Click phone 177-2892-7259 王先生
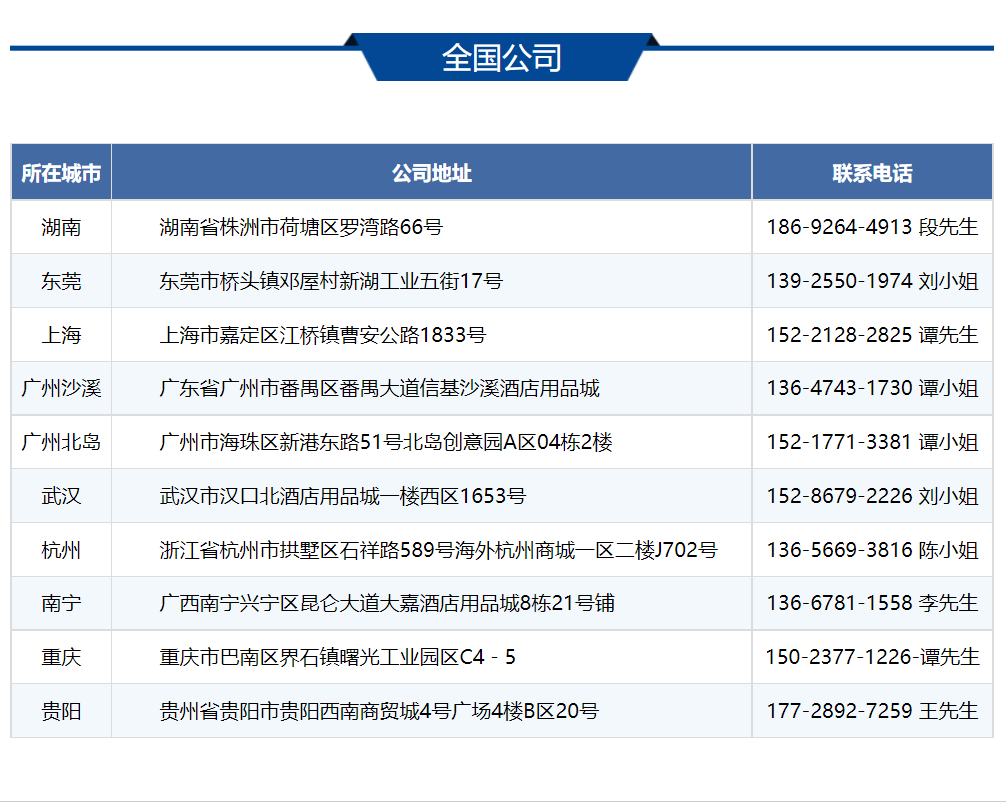The height and width of the screenshot is (803, 1006). 872,711
